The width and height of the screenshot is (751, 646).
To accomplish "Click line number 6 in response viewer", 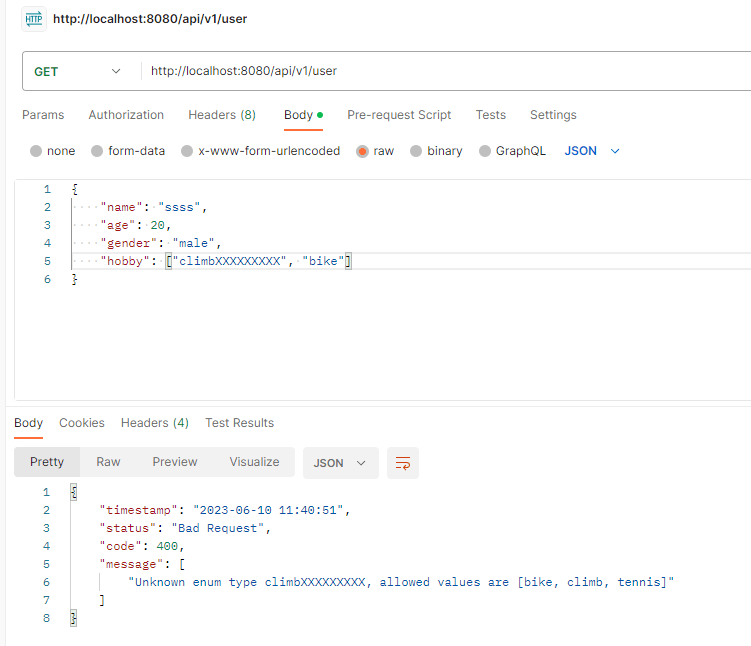I will (46, 582).
